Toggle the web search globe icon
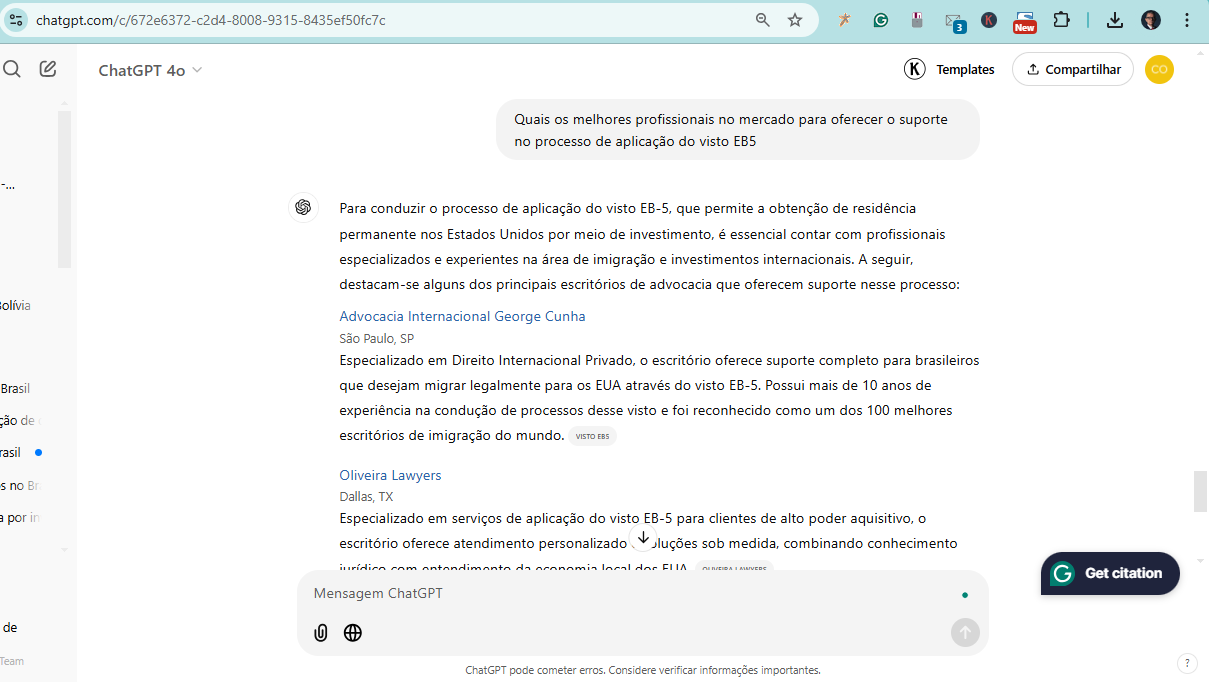Image resolution: width=1209 pixels, height=682 pixels. coord(353,632)
